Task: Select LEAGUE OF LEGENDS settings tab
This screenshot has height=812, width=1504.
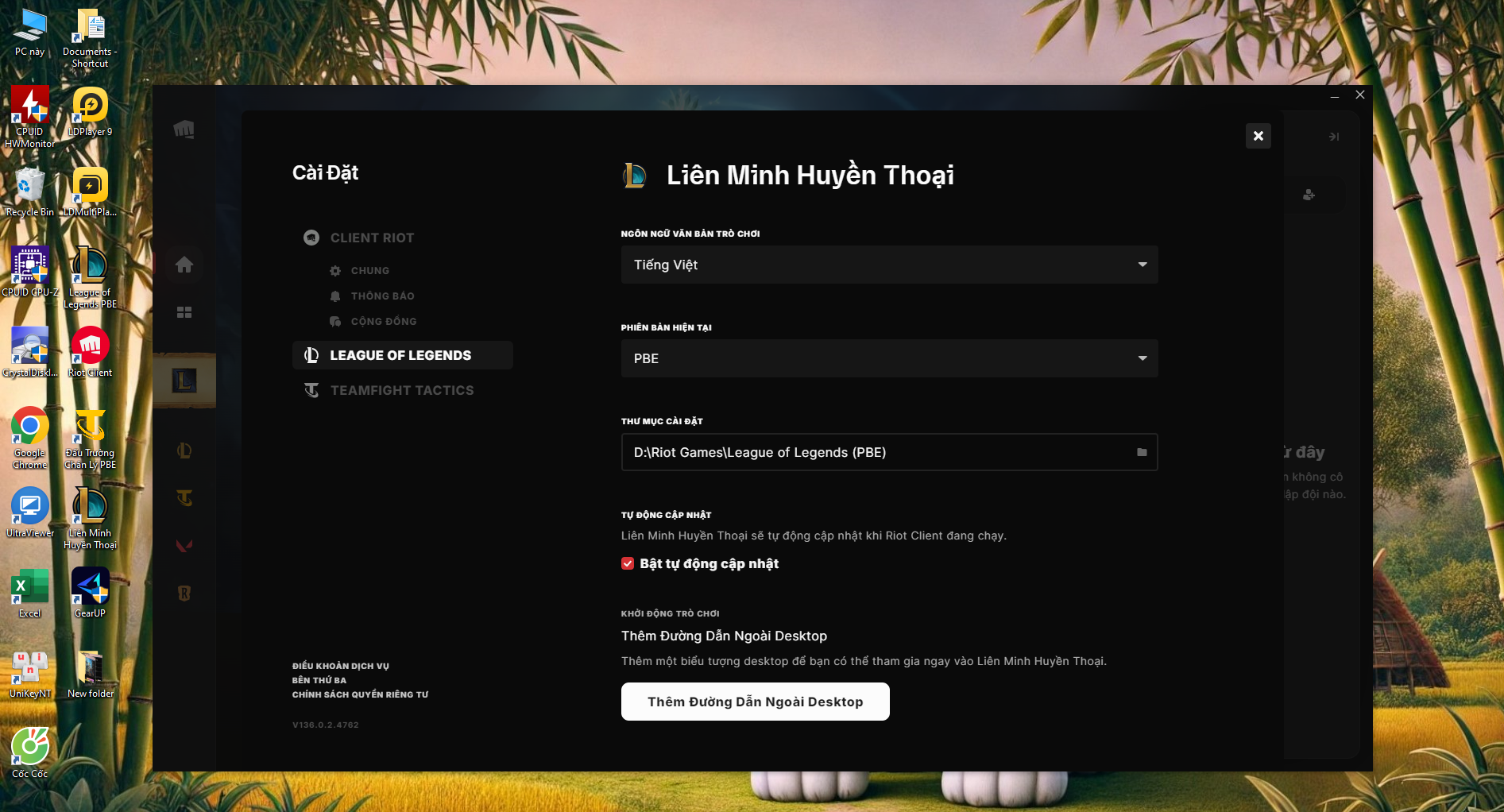Action: [x=403, y=355]
